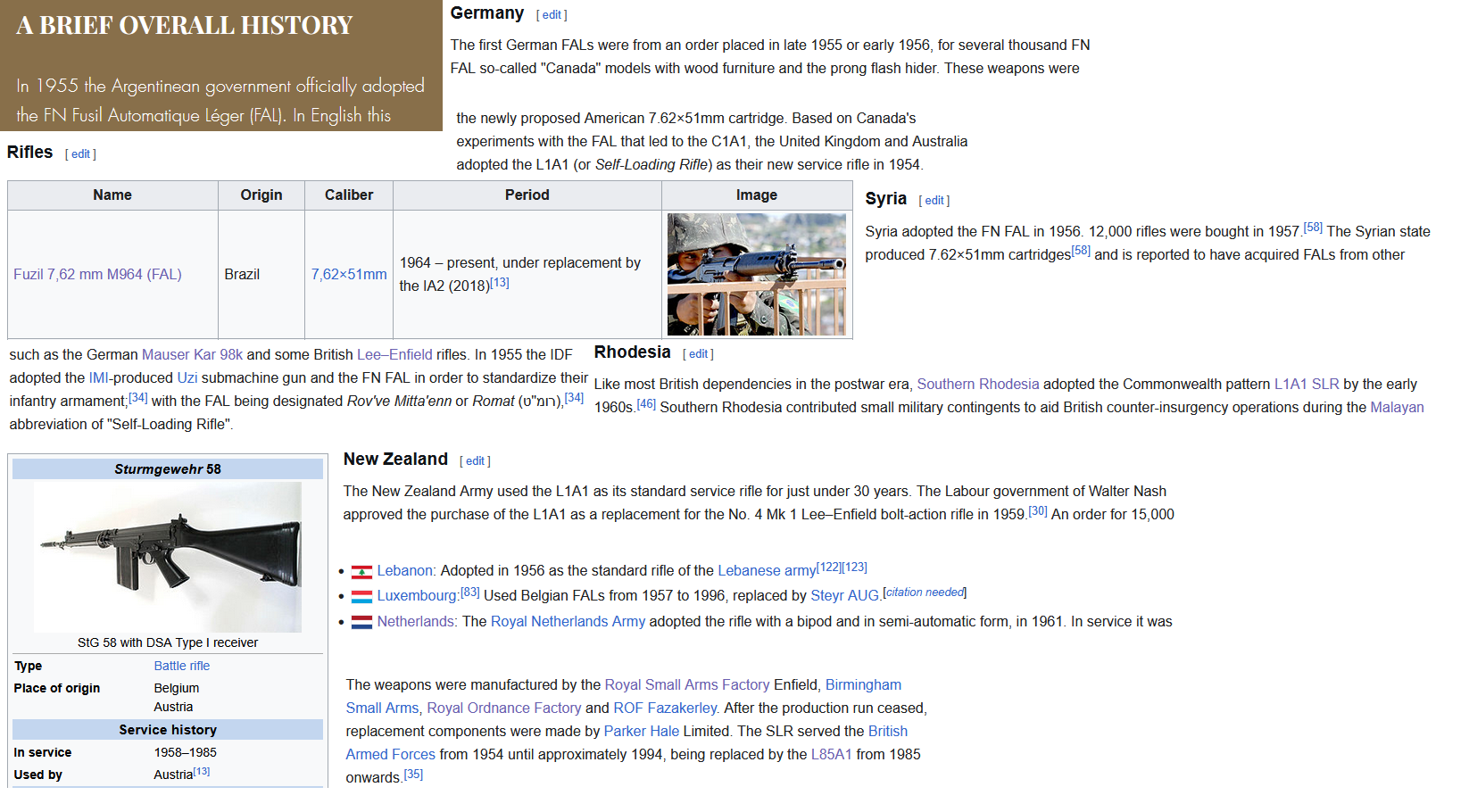The width and height of the screenshot is (1469, 812).
Task: Edit the Germany section
Action: coord(552,15)
